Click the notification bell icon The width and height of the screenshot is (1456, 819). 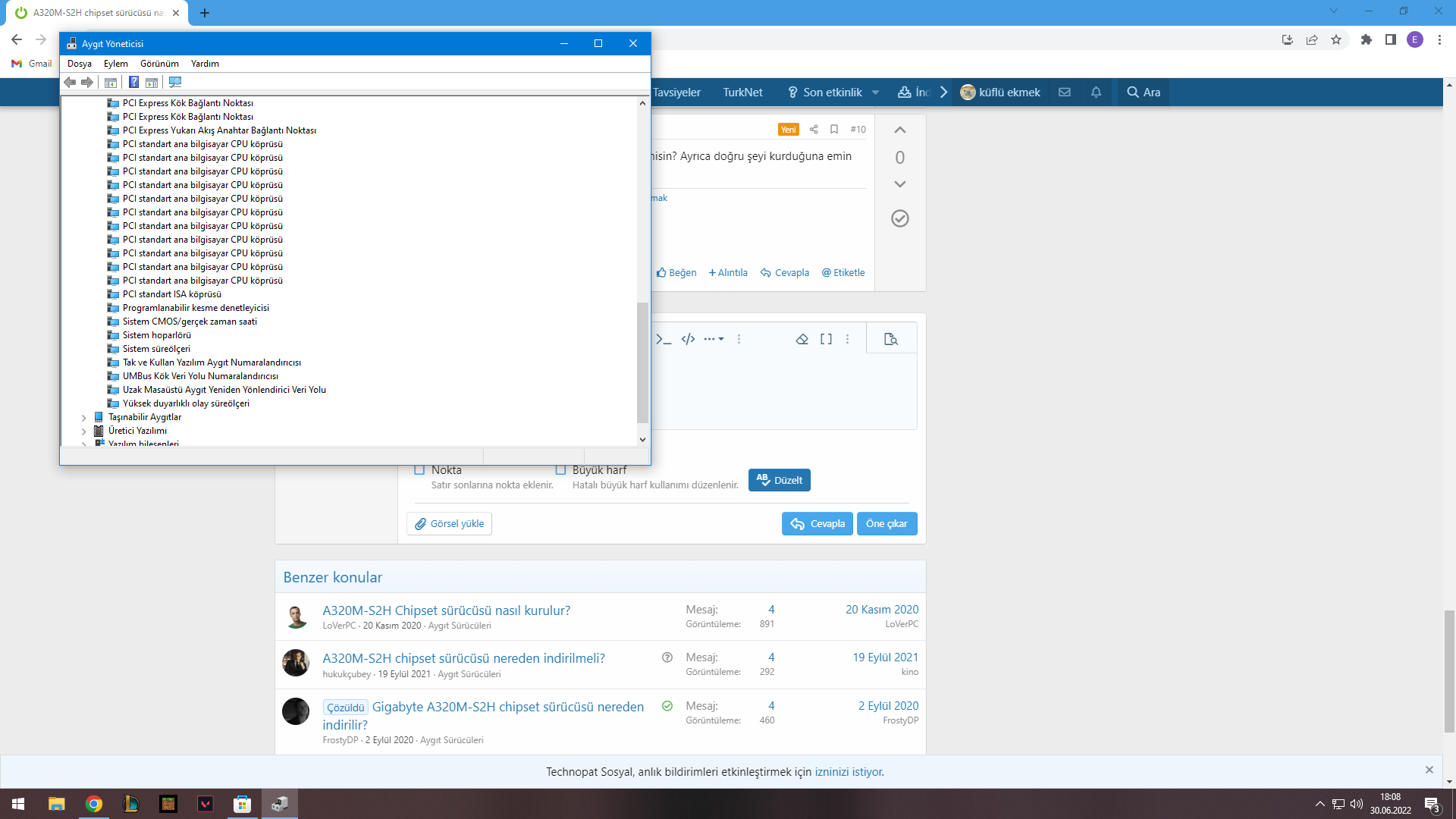[1096, 92]
